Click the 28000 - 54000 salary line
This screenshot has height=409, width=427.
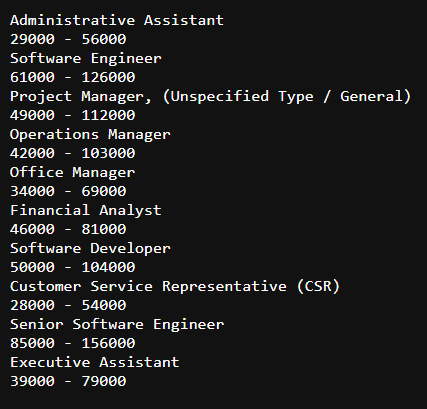point(68,305)
